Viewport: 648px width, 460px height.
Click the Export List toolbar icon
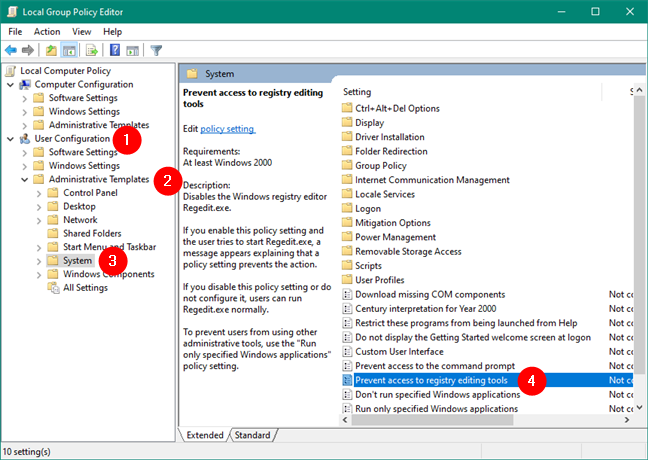pyautogui.click(x=93, y=50)
